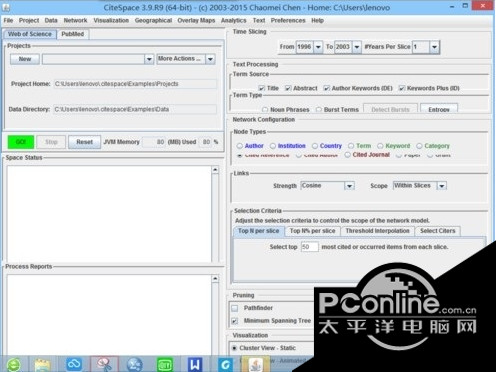Select the Top N per slice tab
The width and height of the screenshot is (496, 372).
259,231
